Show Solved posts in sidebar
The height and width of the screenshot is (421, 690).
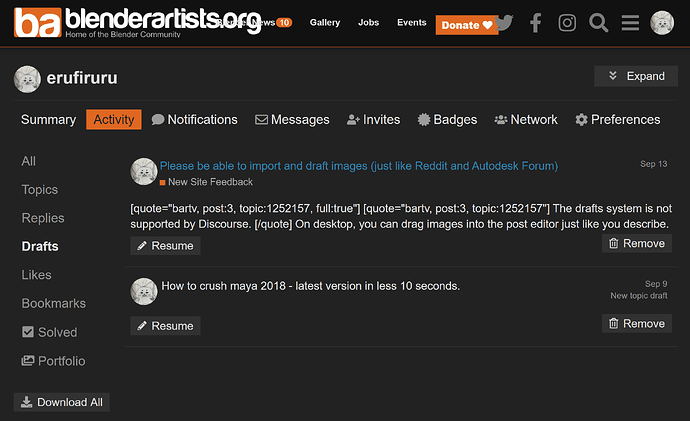click(x=49, y=332)
